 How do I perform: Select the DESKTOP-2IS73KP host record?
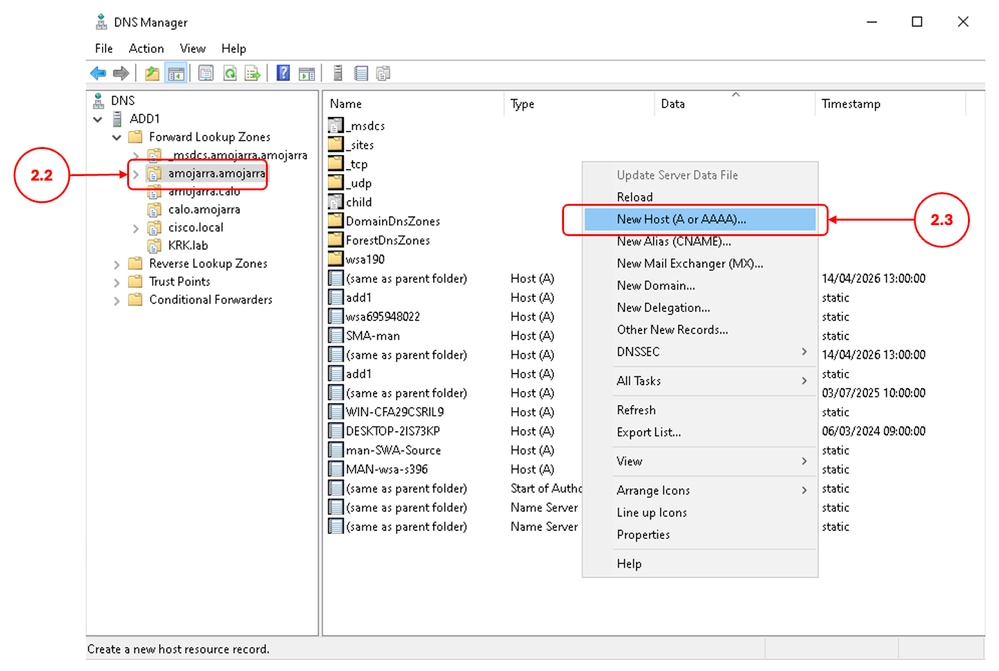[x=392, y=431]
